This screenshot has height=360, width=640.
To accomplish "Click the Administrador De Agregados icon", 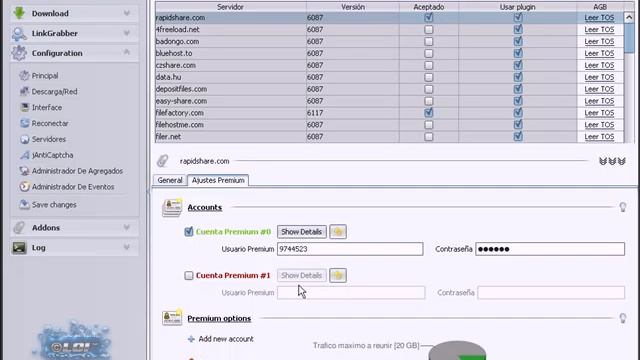I will 24,171.
